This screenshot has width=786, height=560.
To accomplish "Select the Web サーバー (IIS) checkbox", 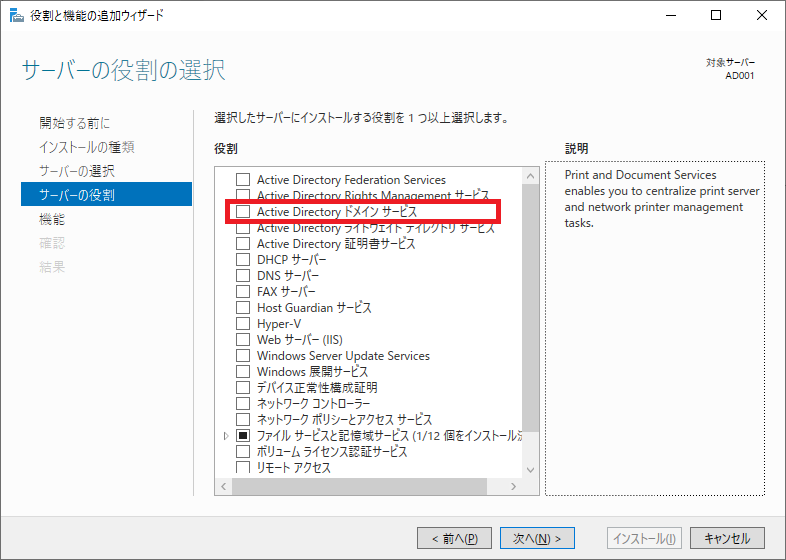I will click(243, 339).
